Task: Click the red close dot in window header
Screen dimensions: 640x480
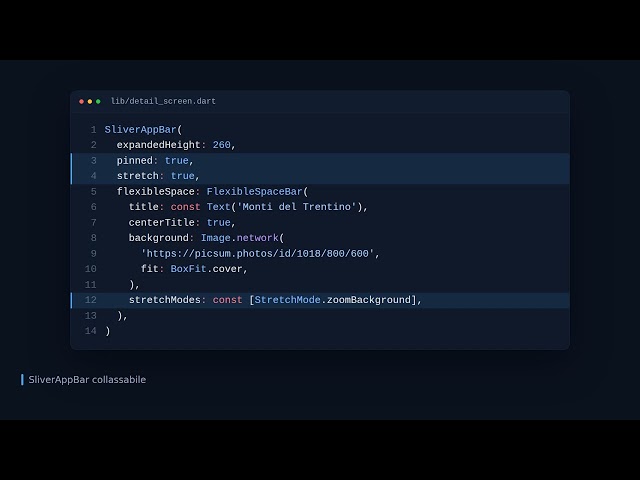Action: (x=81, y=101)
